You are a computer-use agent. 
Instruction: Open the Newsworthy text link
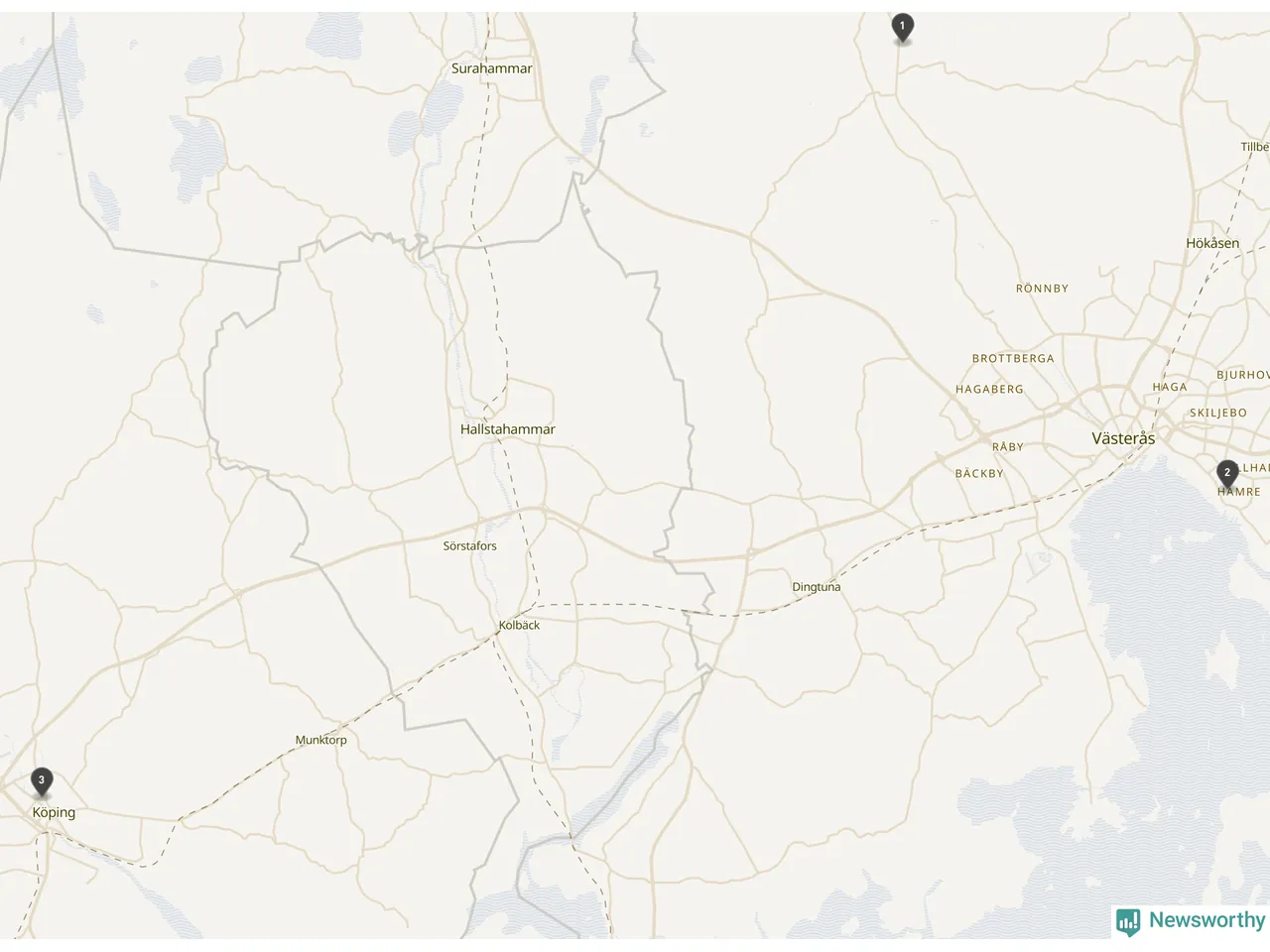pyautogui.click(x=1206, y=920)
